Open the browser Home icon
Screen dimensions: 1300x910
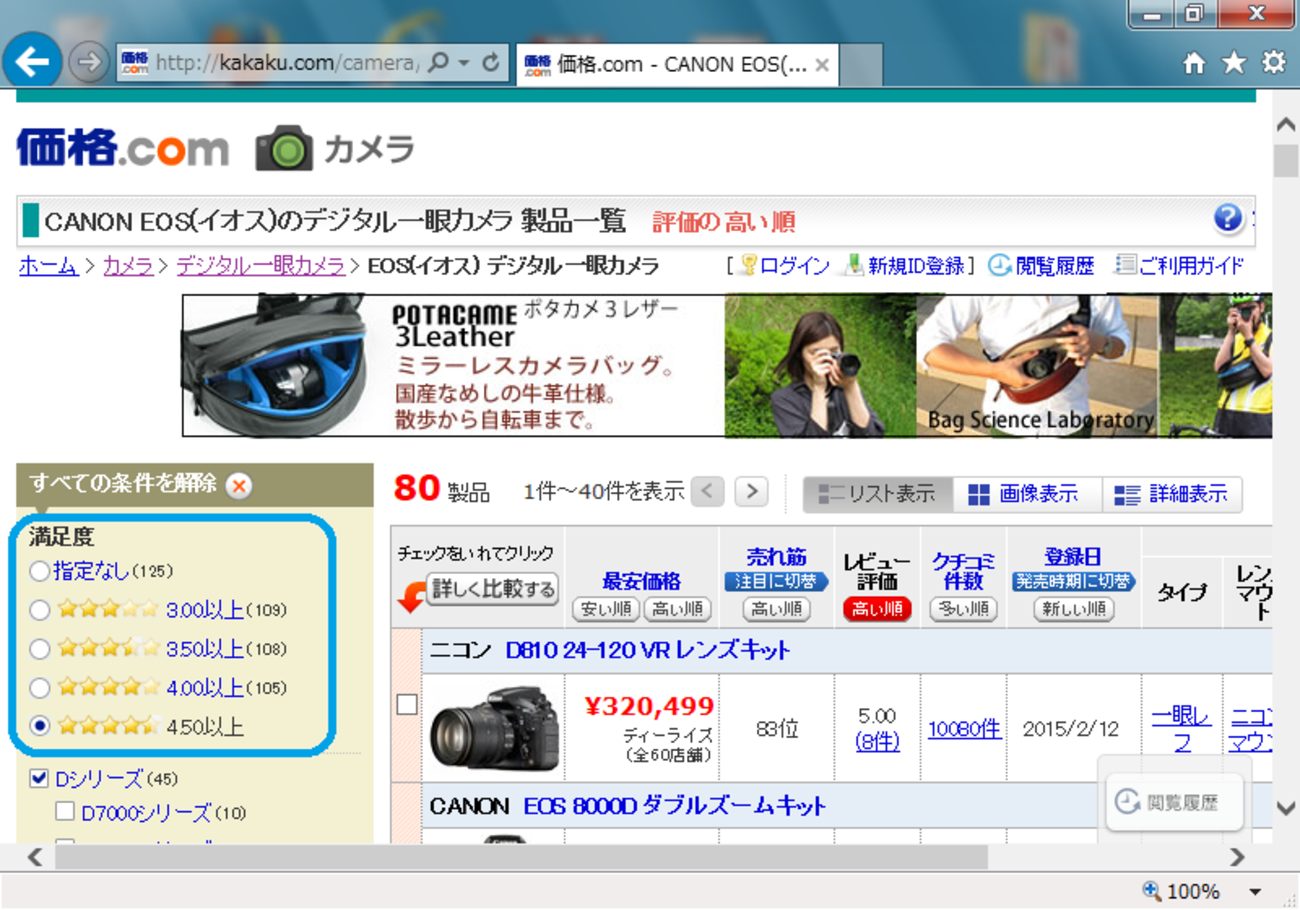pyautogui.click(x=1194, y=63)
